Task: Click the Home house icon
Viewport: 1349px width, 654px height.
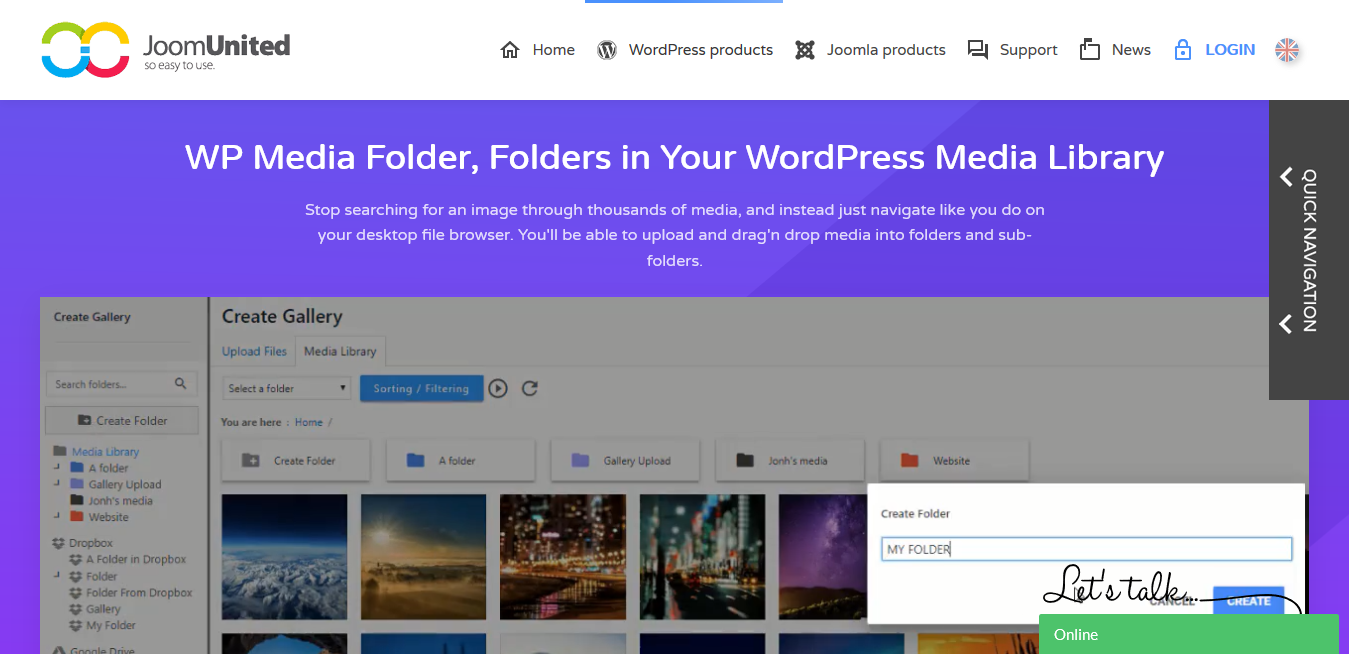Action: (x=510, y=50)
